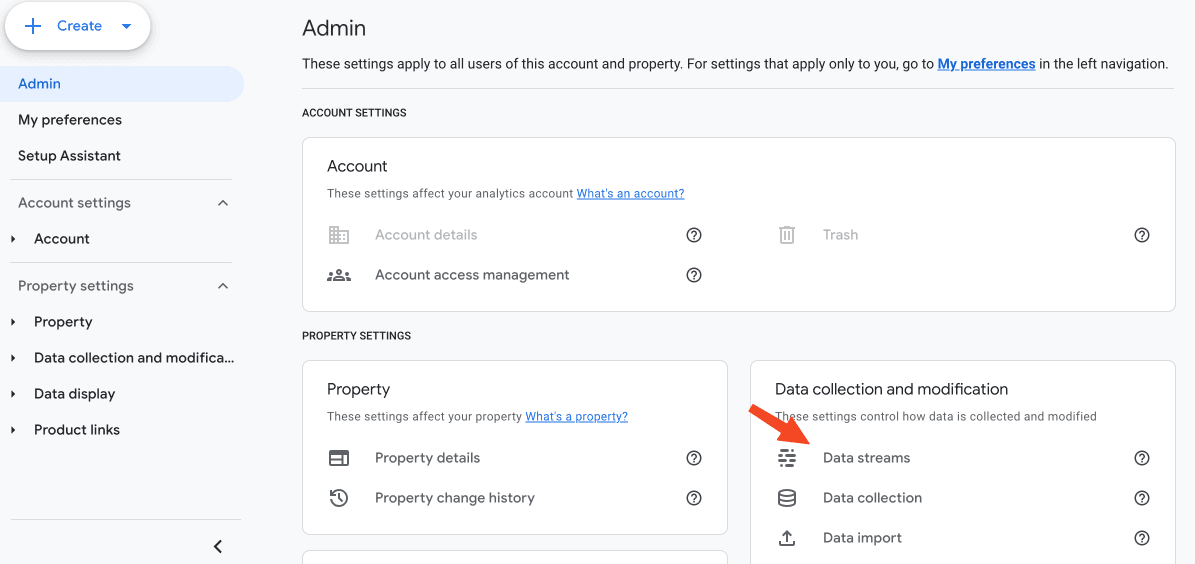
Task: Open Data collection and modification sidebar item
Action: click(x=134, y=358)
